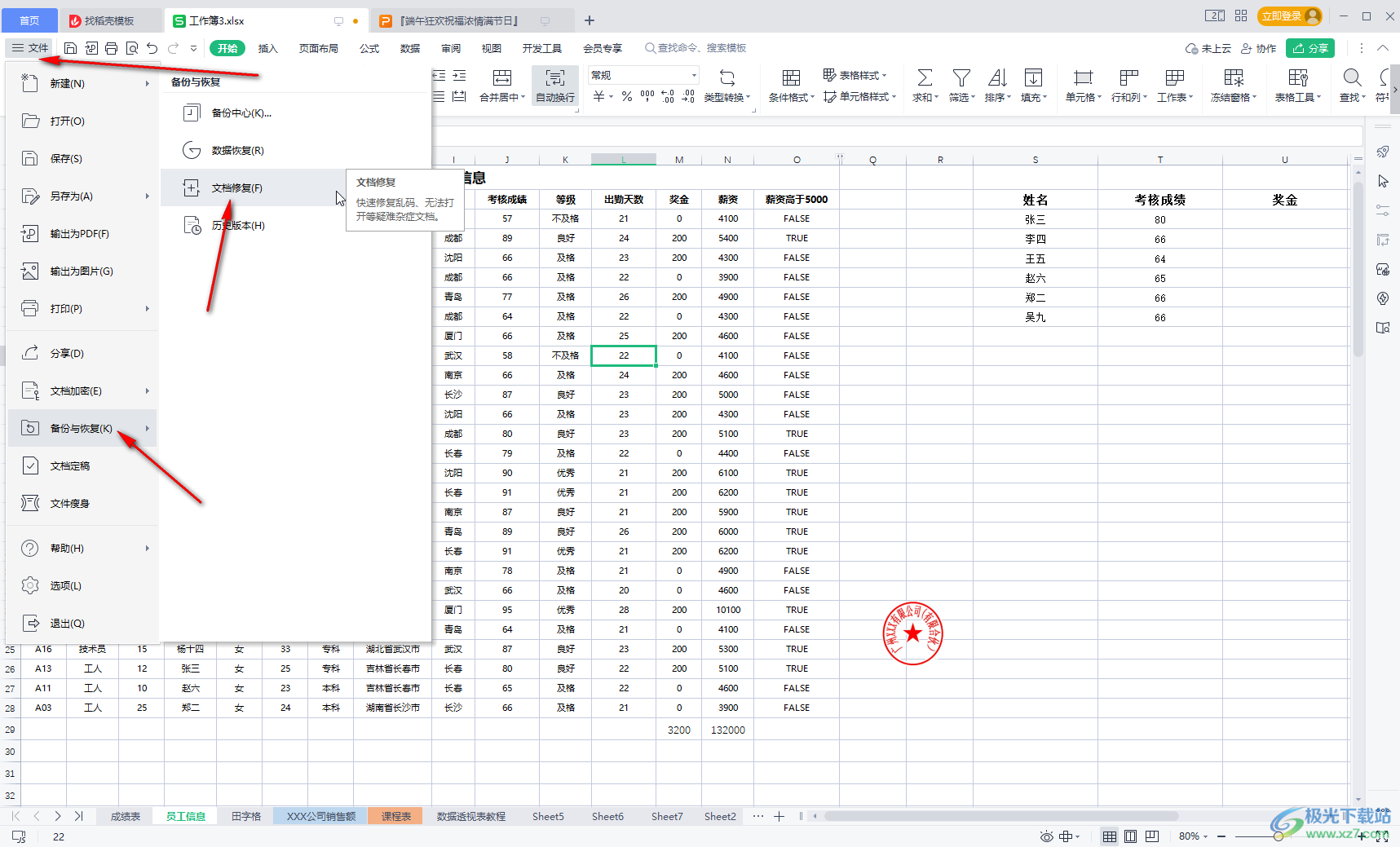Add a new sheet with plus button

[779, 816]
